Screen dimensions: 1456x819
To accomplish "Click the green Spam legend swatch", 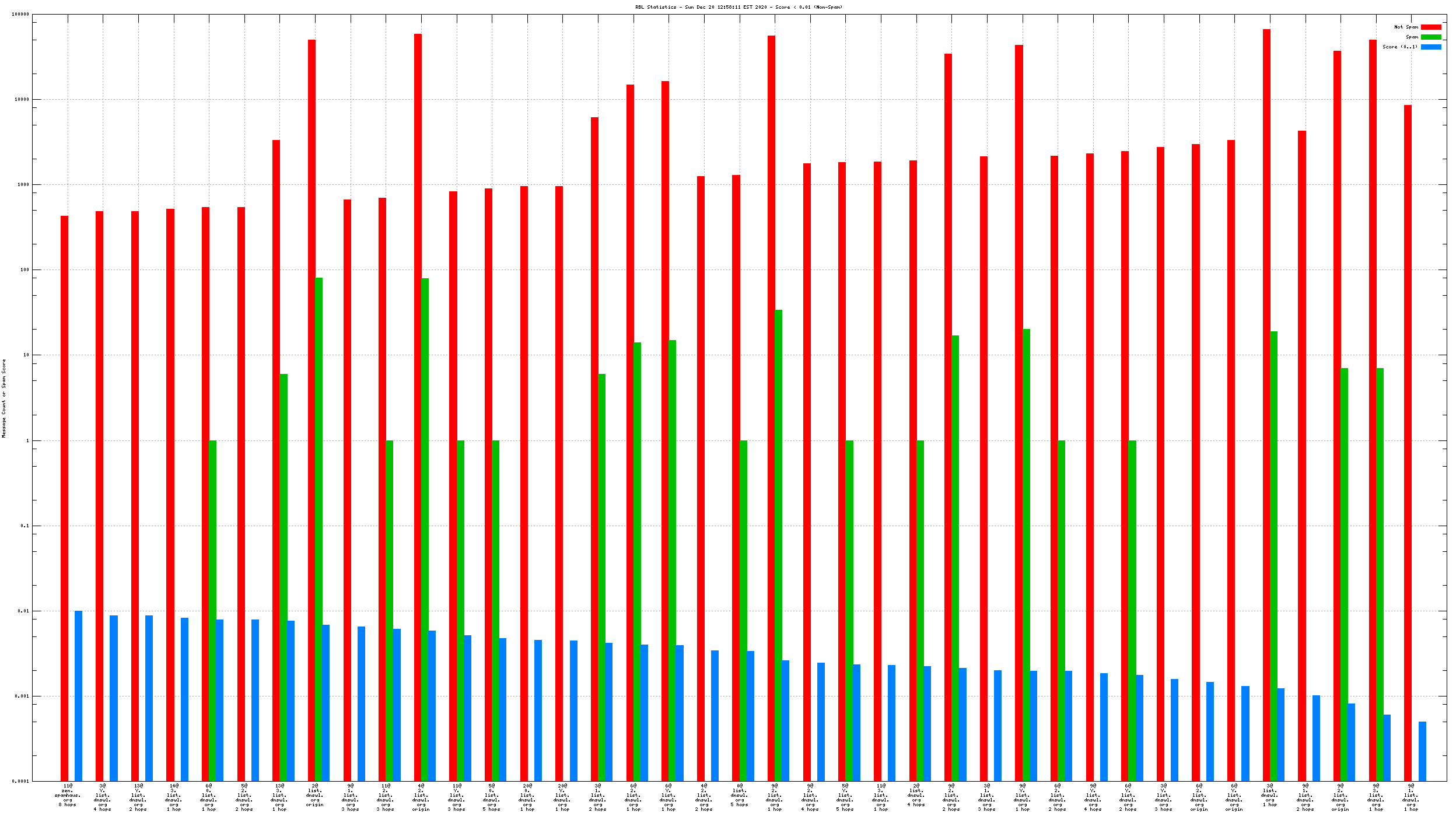I will [1430, 37].
